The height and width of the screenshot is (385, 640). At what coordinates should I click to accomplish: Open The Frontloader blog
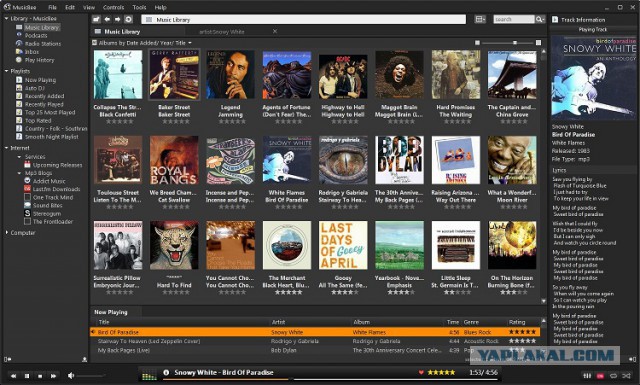coord(53,222)
